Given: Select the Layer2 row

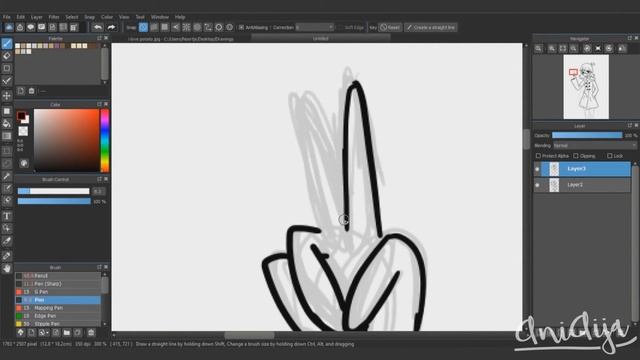Looking at the screenshot, I should tap(582, 185).
